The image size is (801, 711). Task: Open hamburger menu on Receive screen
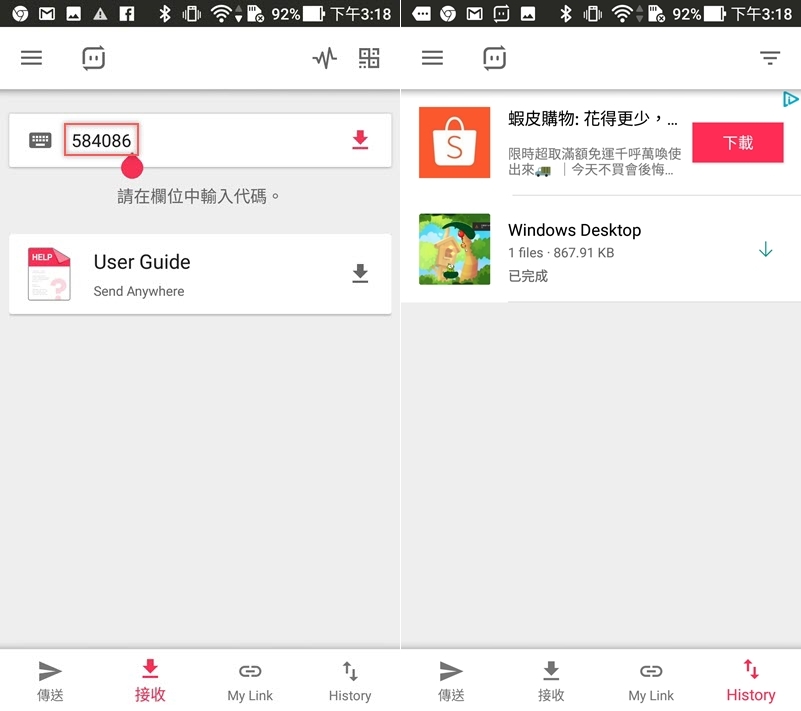31,58
